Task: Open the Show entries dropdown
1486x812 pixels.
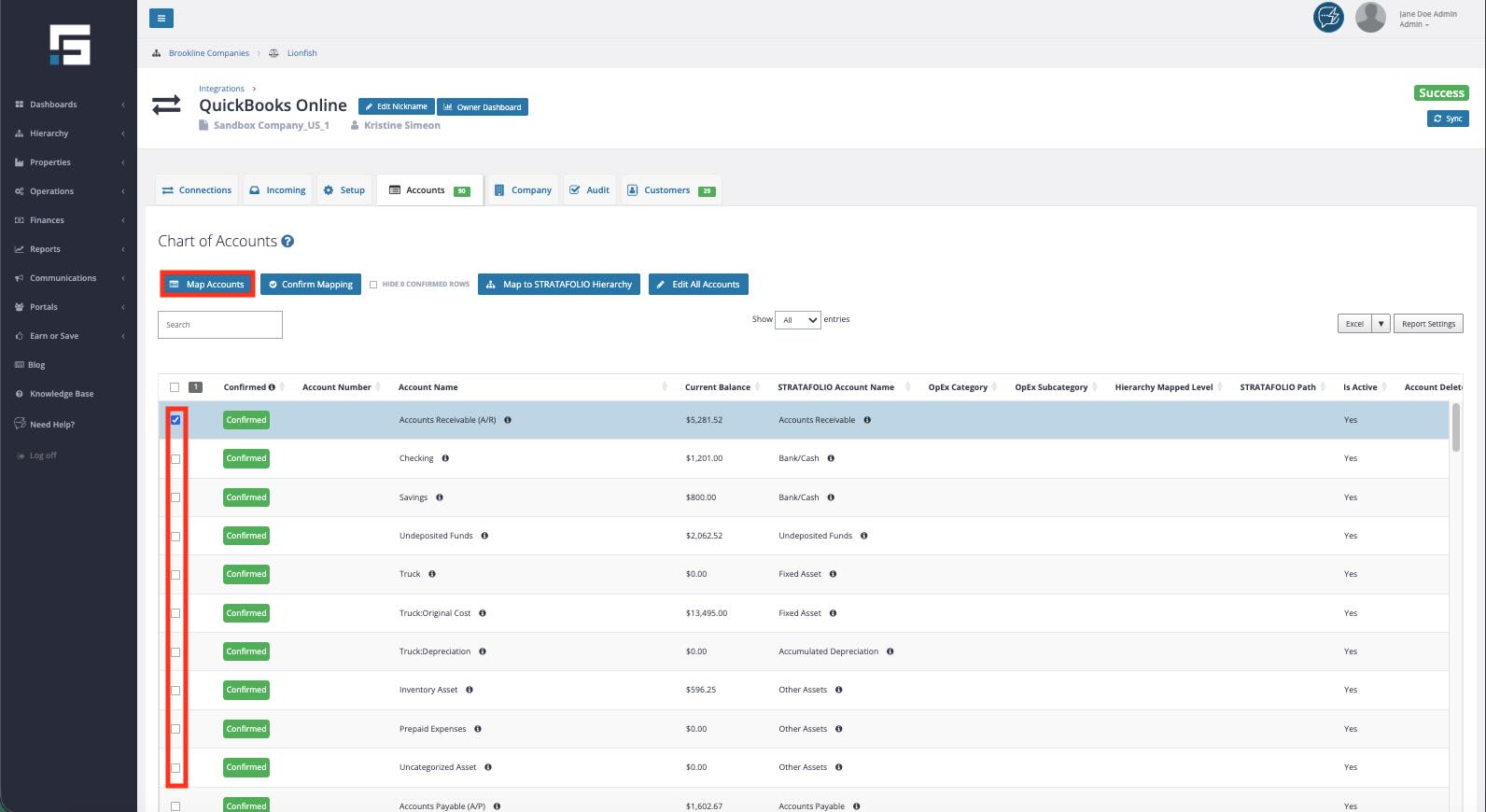Action: tap(798, 320)
